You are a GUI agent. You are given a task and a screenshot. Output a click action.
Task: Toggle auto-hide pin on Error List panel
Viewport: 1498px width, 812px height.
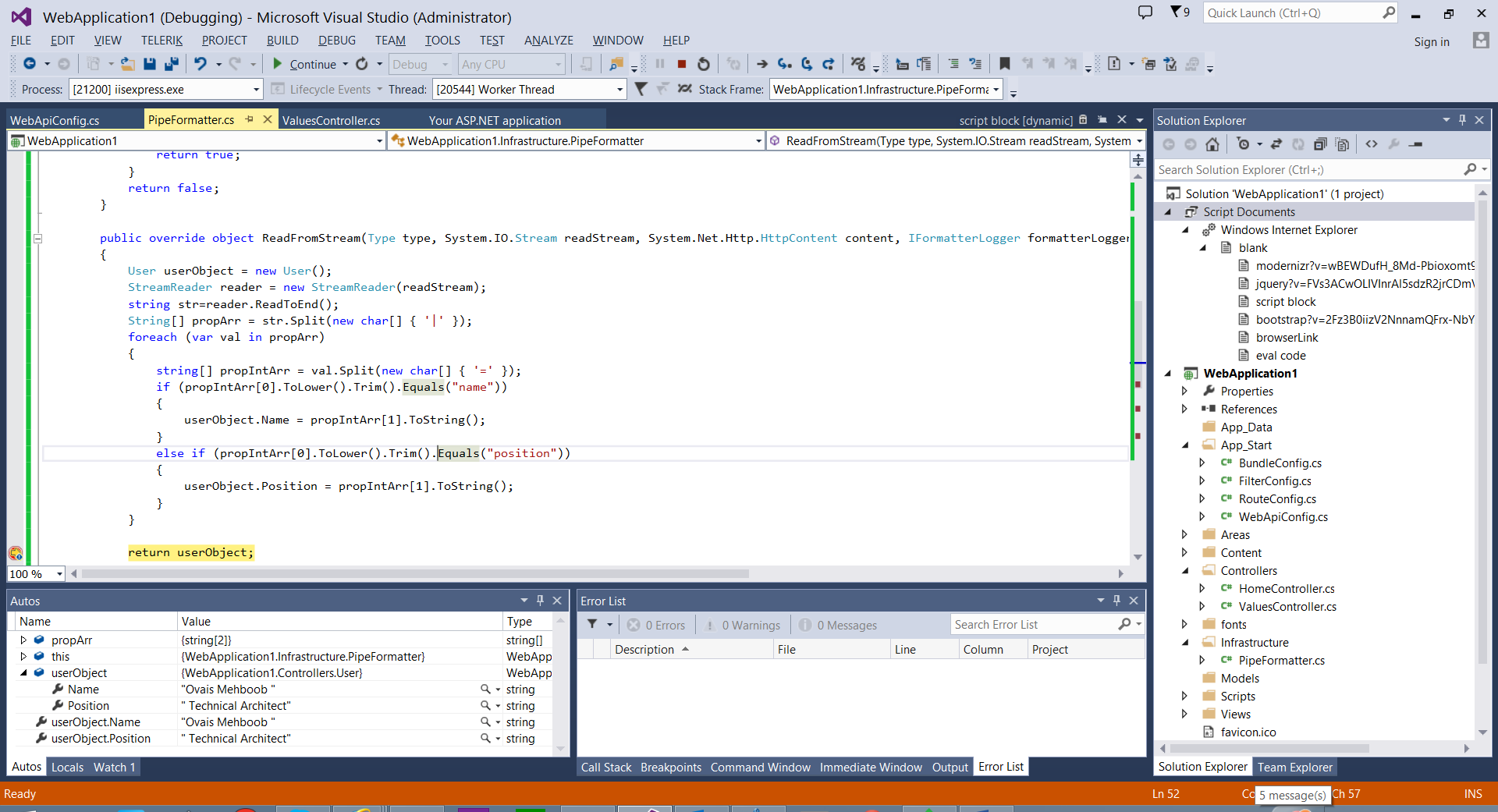click(x=1116, y=601)
